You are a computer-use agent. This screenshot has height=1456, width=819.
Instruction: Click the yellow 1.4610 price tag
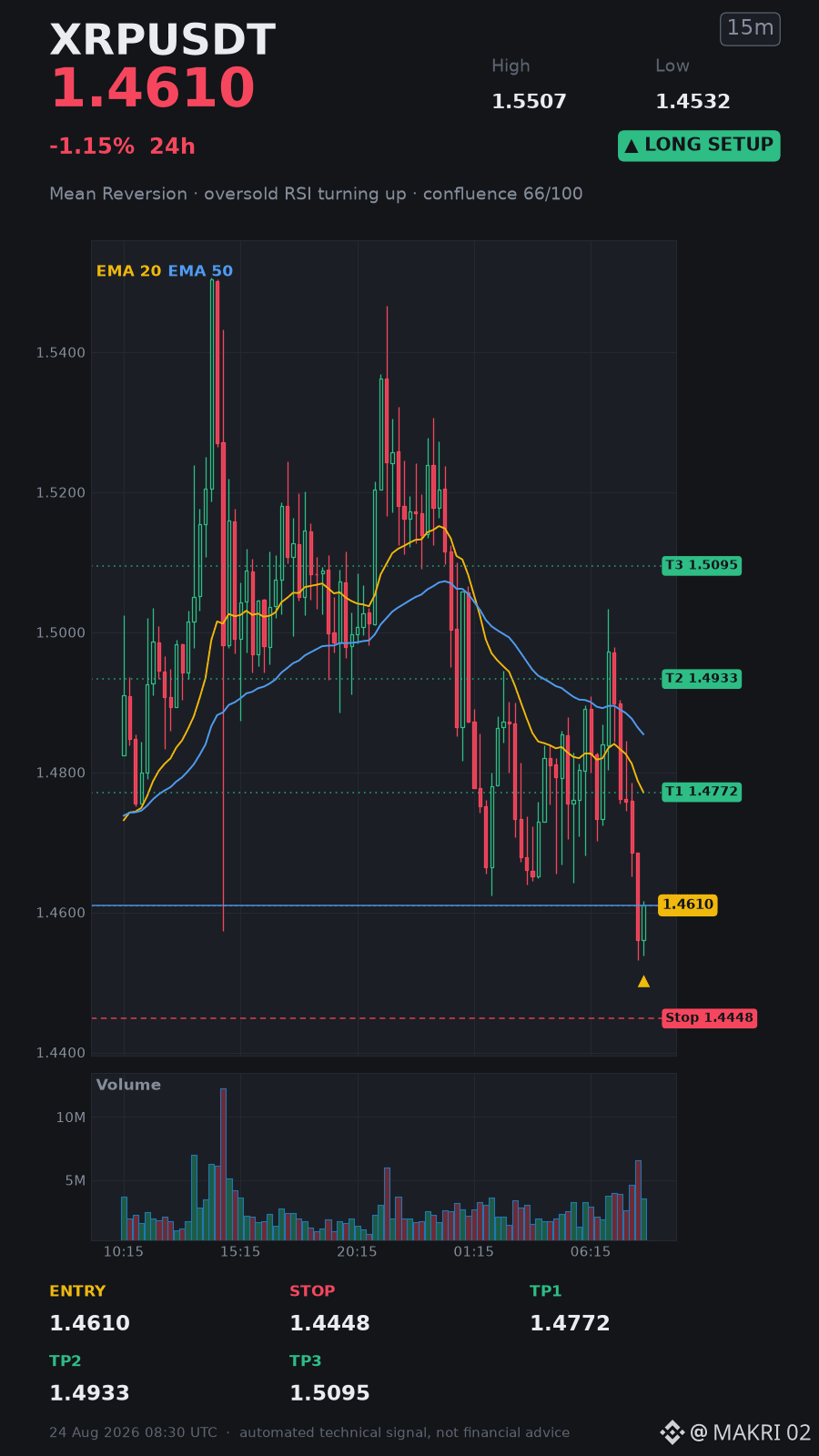688,905
